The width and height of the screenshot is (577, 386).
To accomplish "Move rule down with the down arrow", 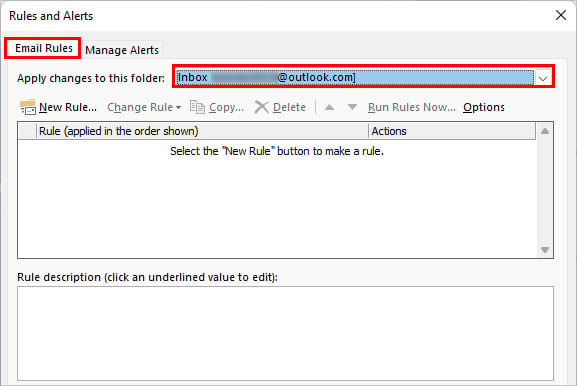I will coord(352,107).
